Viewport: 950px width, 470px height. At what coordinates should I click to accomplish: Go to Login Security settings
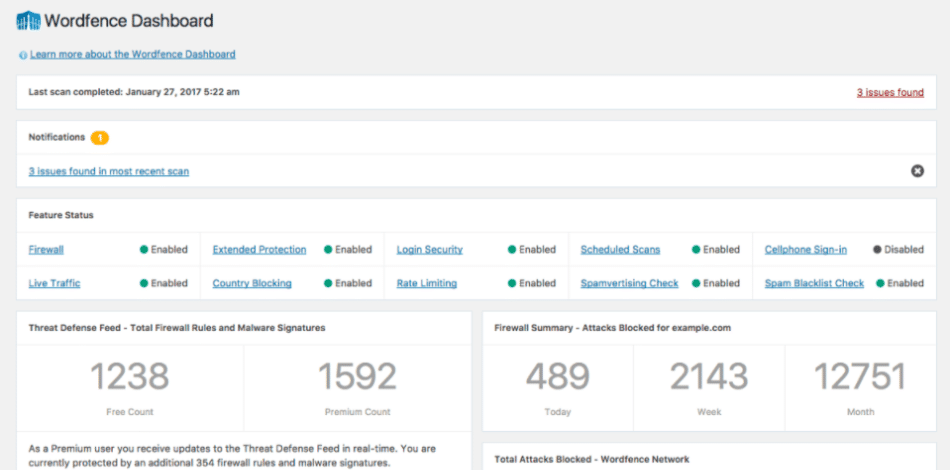(x=429, y=250)
